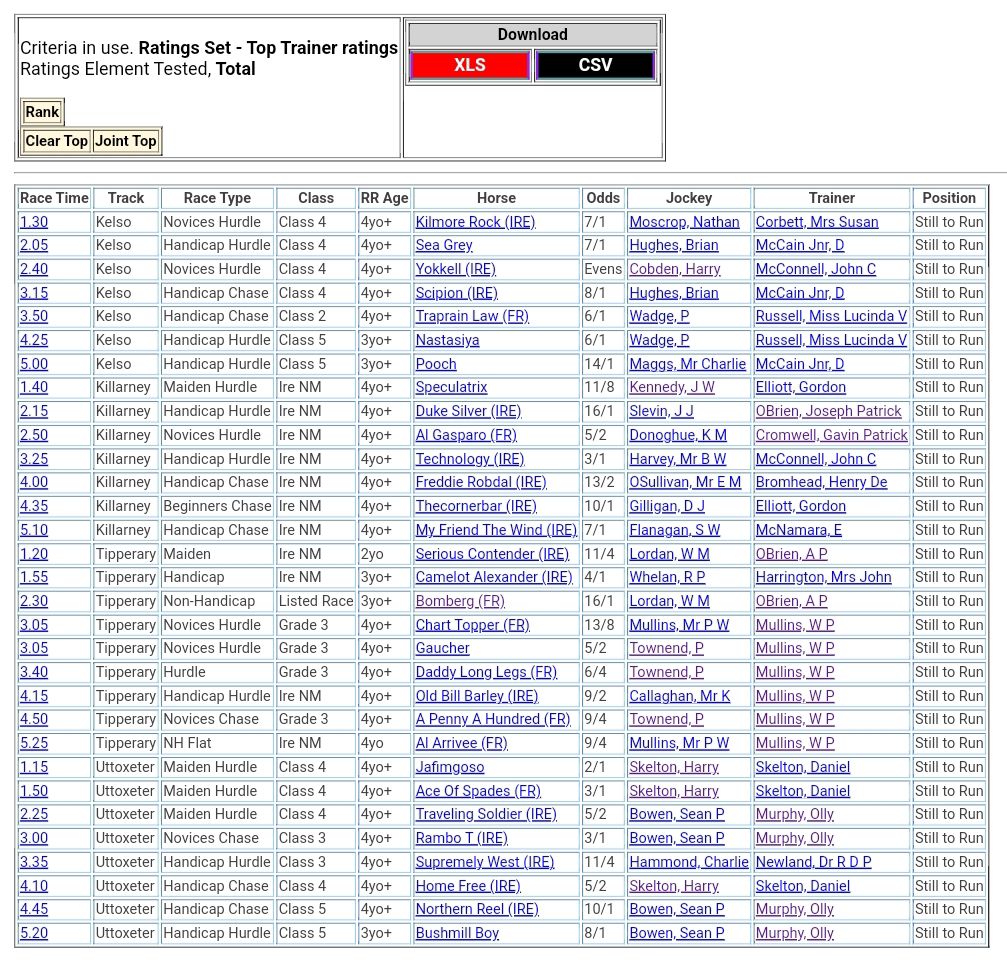
Task: Open horse Camelot Alexander (IRE)
Action: point(494,577)
